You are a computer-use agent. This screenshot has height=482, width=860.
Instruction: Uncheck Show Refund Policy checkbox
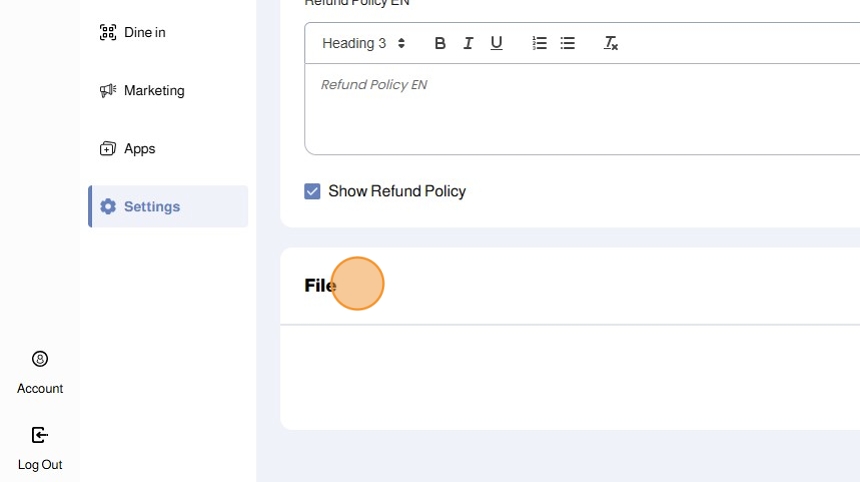coord(312,191)
